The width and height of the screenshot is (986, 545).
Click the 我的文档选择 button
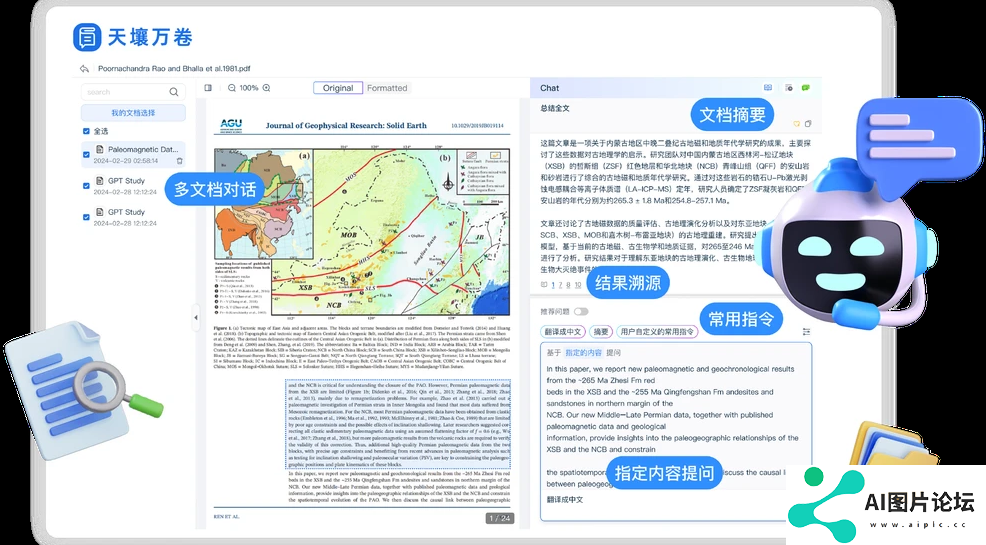[133, 113]
